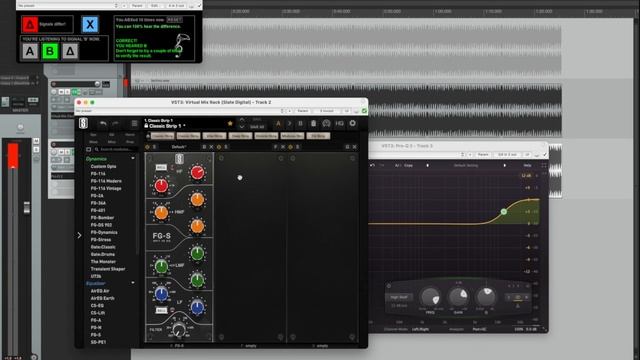Select the fourth preset strip tab
This screenshot has height=360, width=640.
[240, 136]
